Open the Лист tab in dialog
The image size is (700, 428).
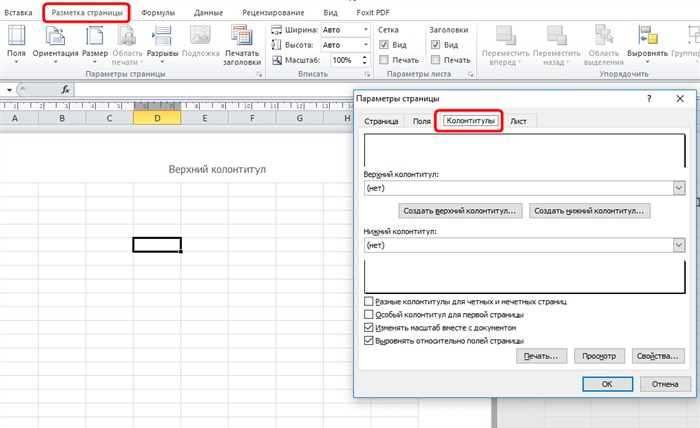[x=518, y=121]
